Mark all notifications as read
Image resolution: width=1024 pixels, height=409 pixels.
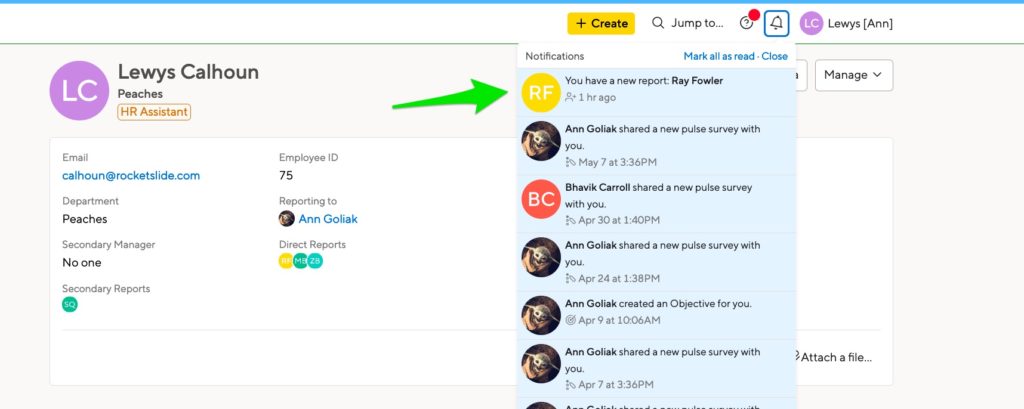tap(718, 56)
